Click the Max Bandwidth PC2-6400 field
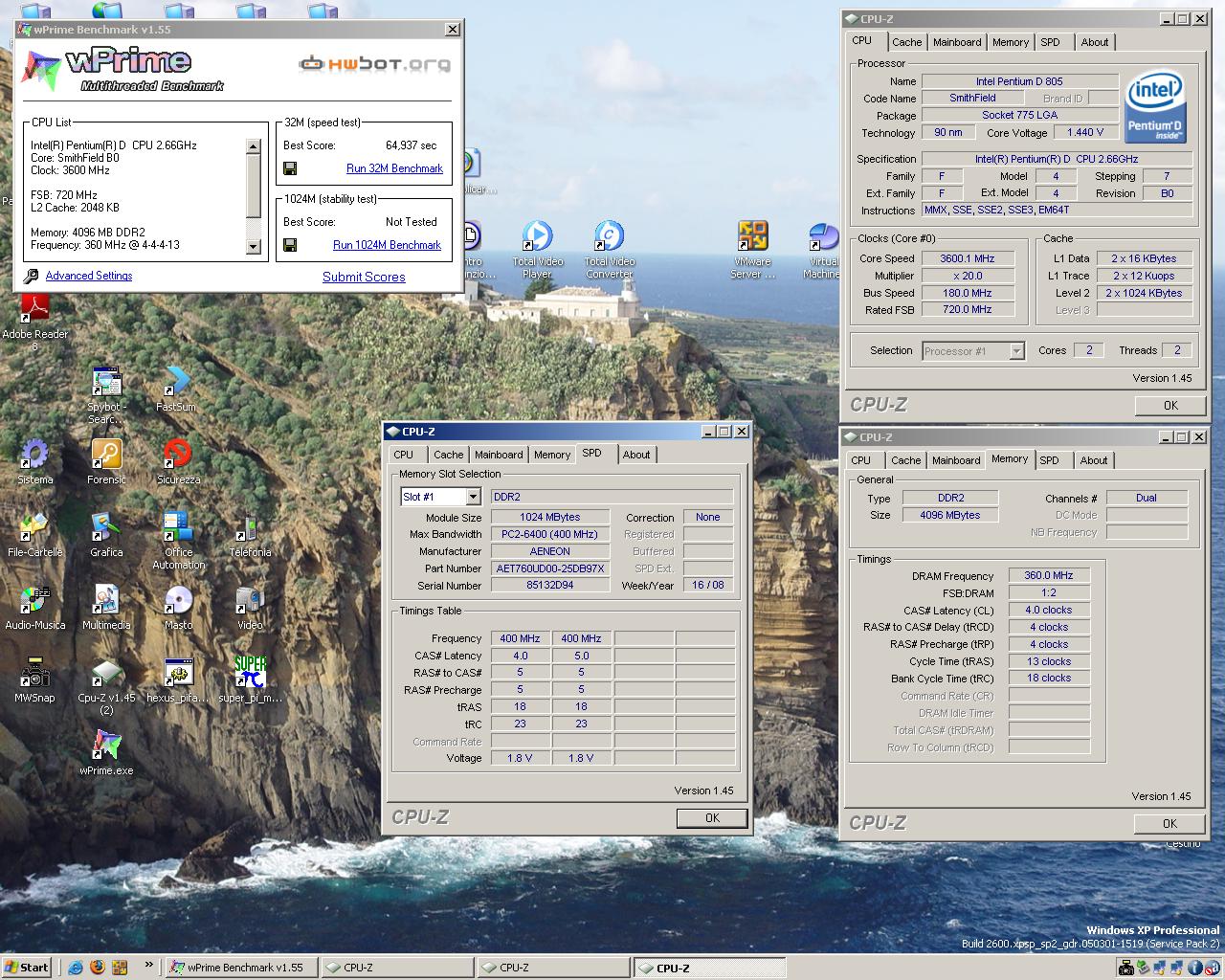 coord(550,534)
